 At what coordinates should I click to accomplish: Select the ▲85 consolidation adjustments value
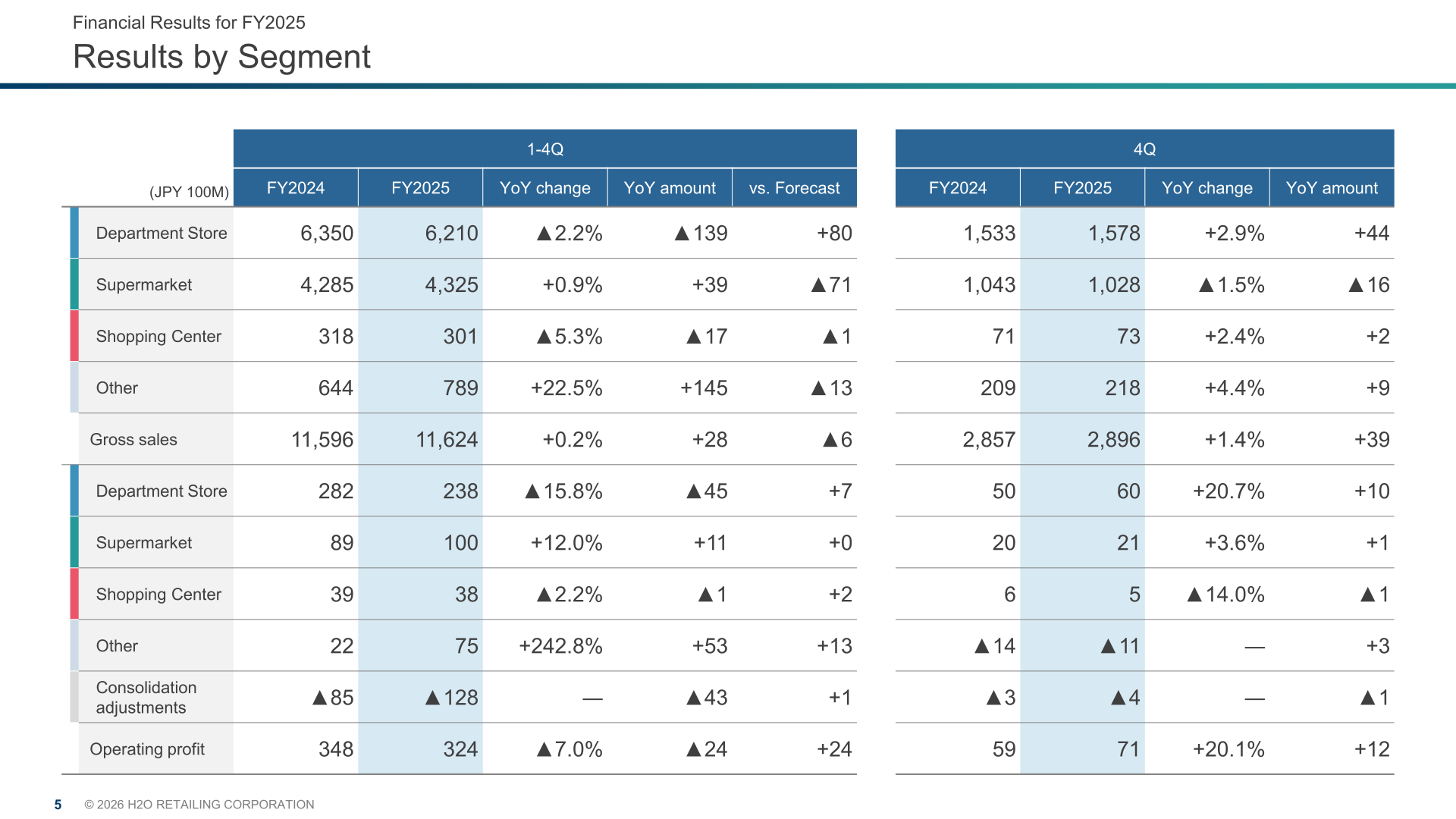click(x=333, y=698)
